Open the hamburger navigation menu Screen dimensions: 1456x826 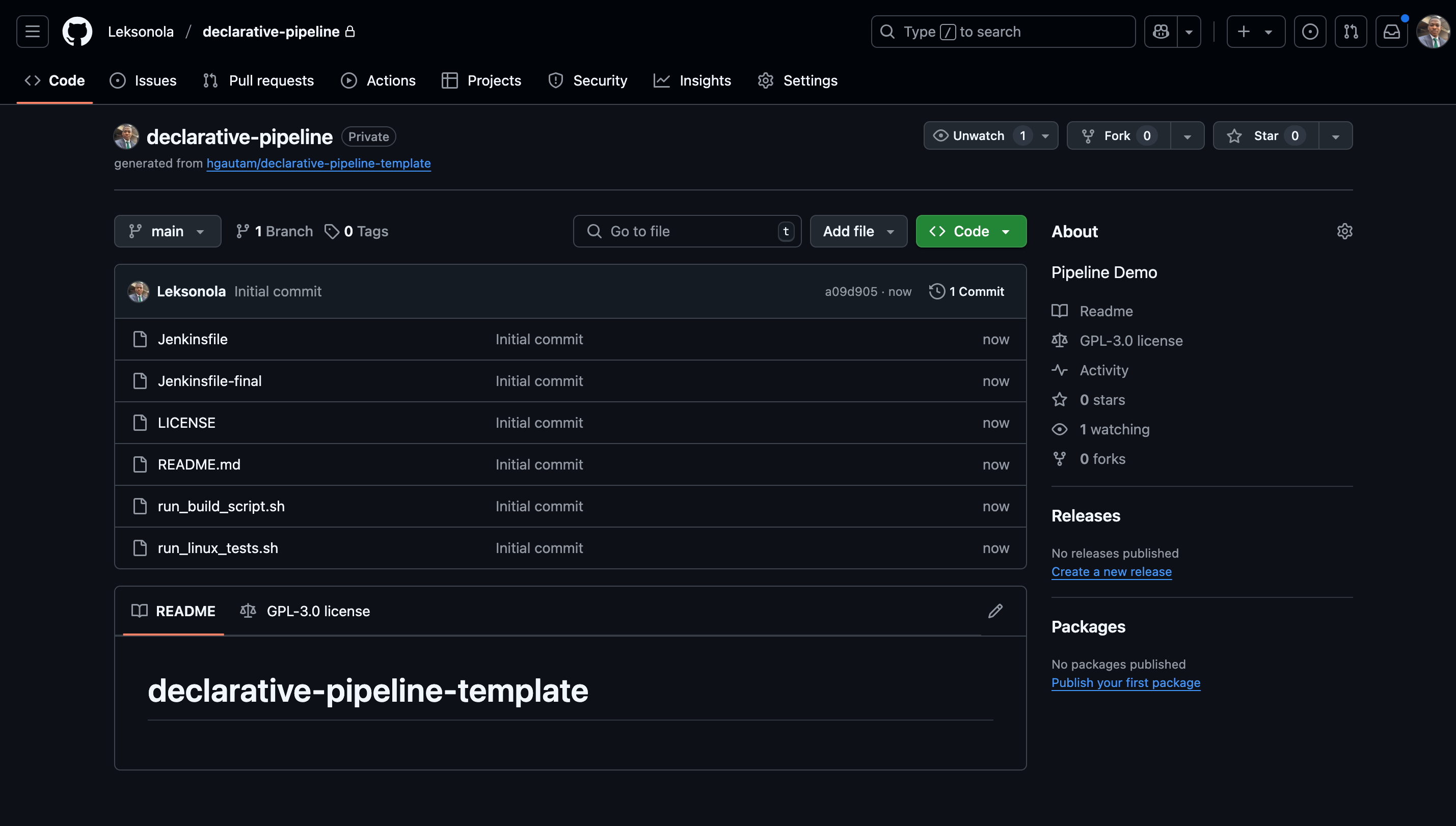(x=32, y=32)
